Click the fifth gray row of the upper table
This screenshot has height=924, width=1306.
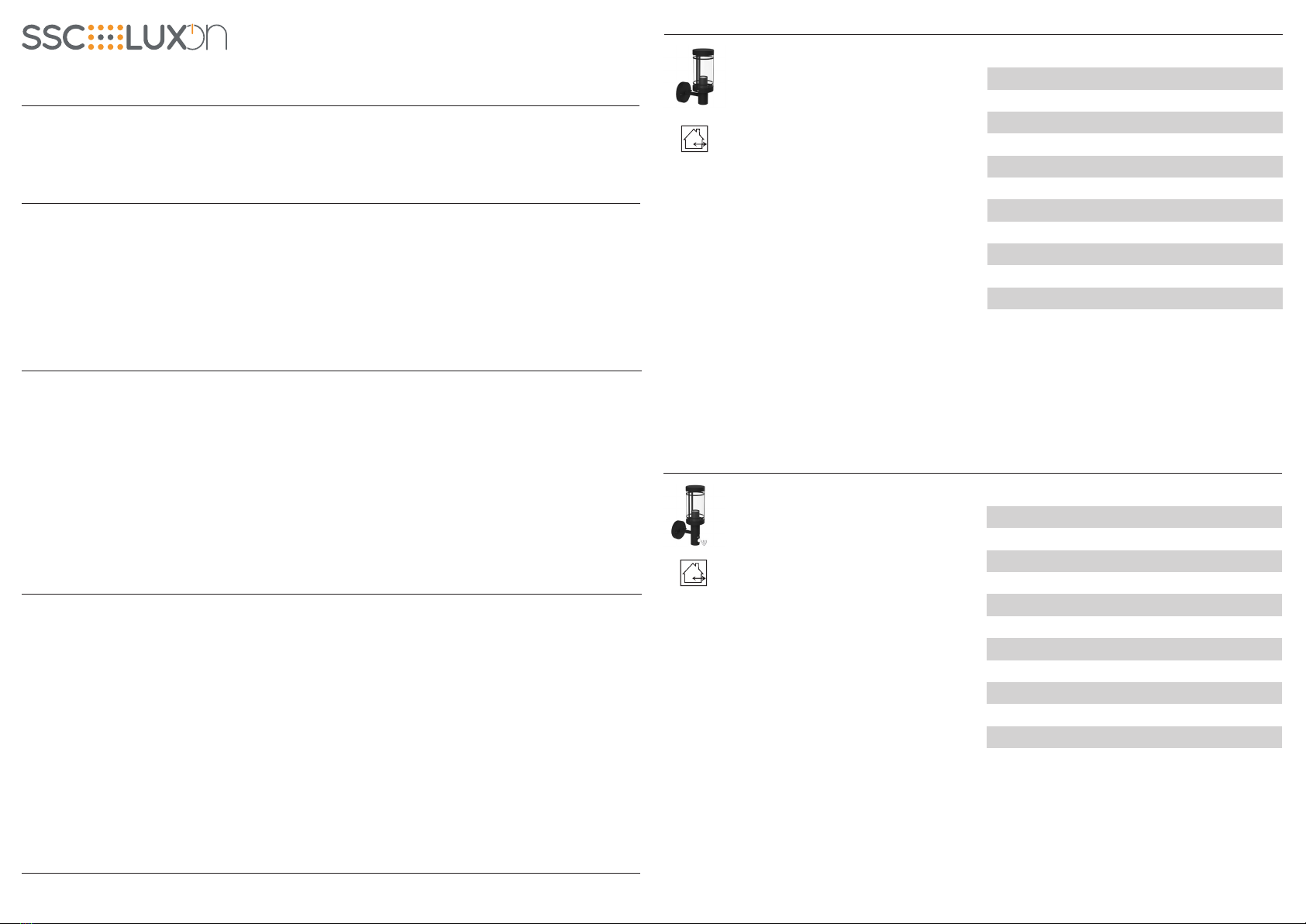pos(1135,254)
